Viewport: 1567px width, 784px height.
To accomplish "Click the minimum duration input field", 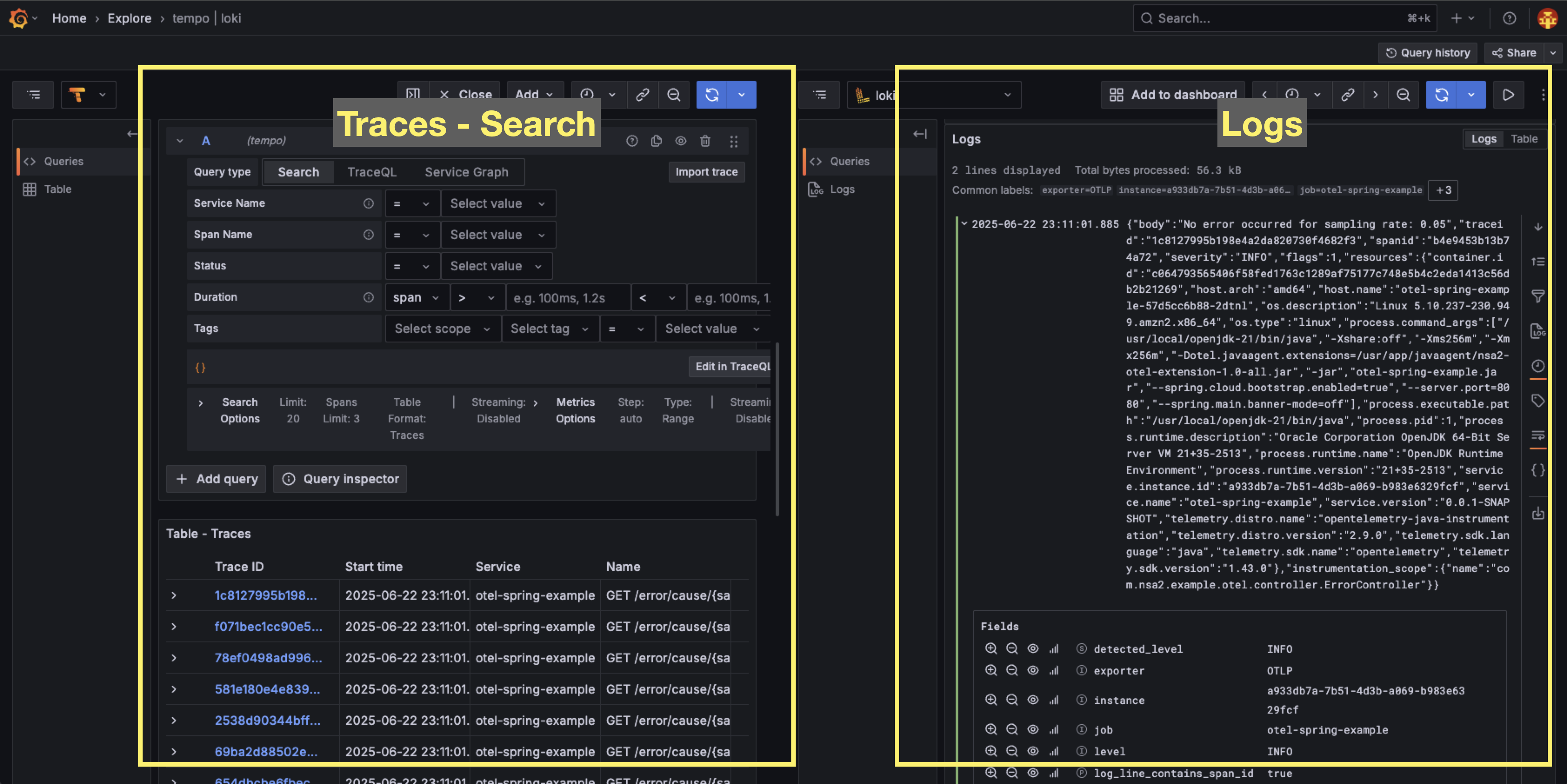I will pos(567,297).
